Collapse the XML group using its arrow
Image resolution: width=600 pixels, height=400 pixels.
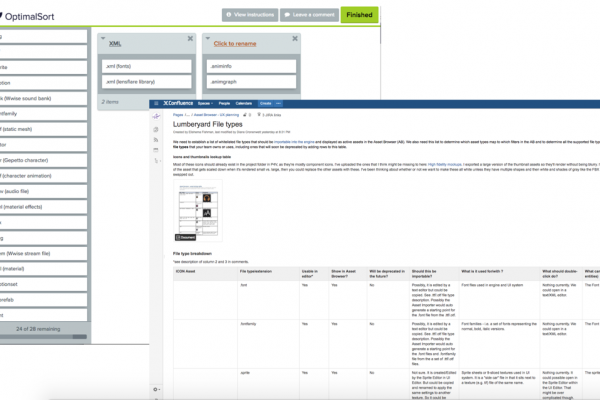(x=103, y=38)
